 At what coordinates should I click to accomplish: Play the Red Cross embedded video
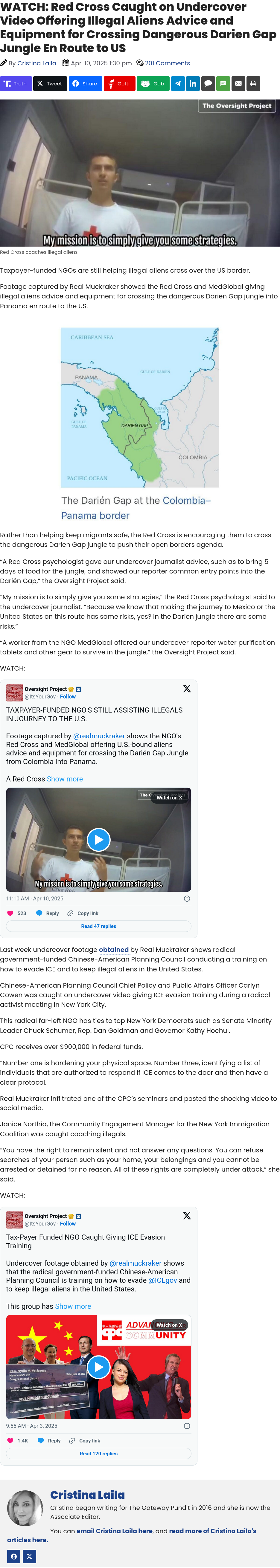pyautogui.click(x=98, y=839)
